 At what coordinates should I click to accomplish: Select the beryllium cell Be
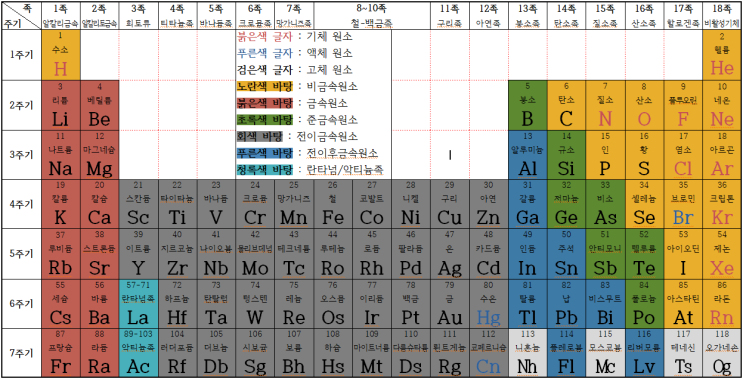[100, 106]
